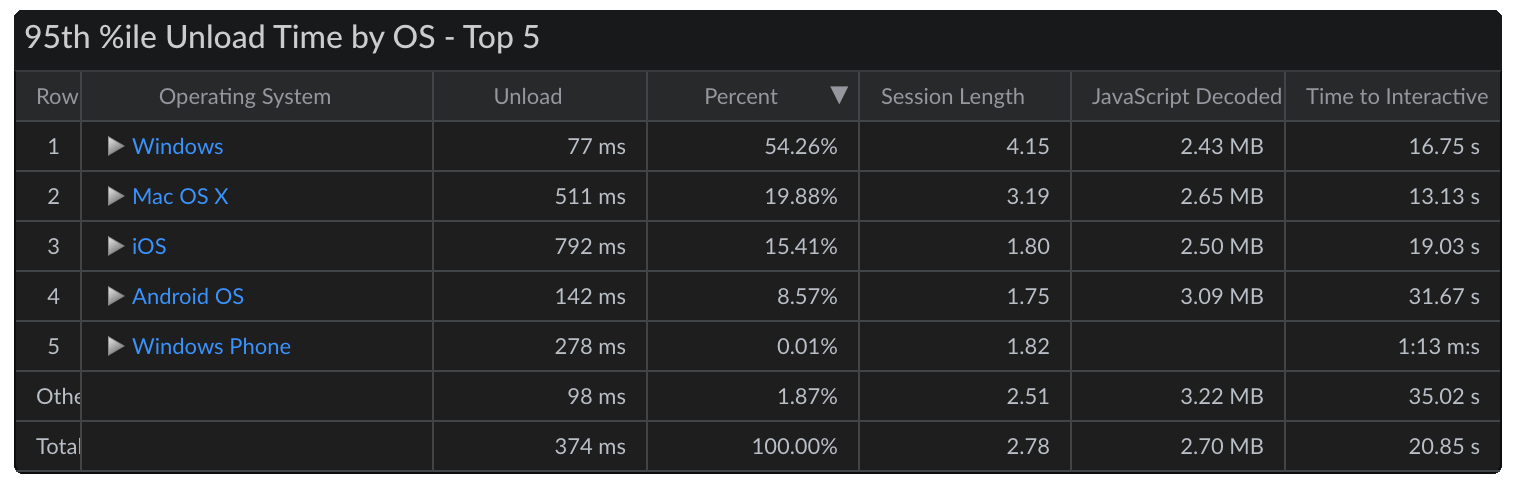Viewport: 1514px width, 486px height.
Task: Expand the Android OS row triangle
Action: pos(116,297)
